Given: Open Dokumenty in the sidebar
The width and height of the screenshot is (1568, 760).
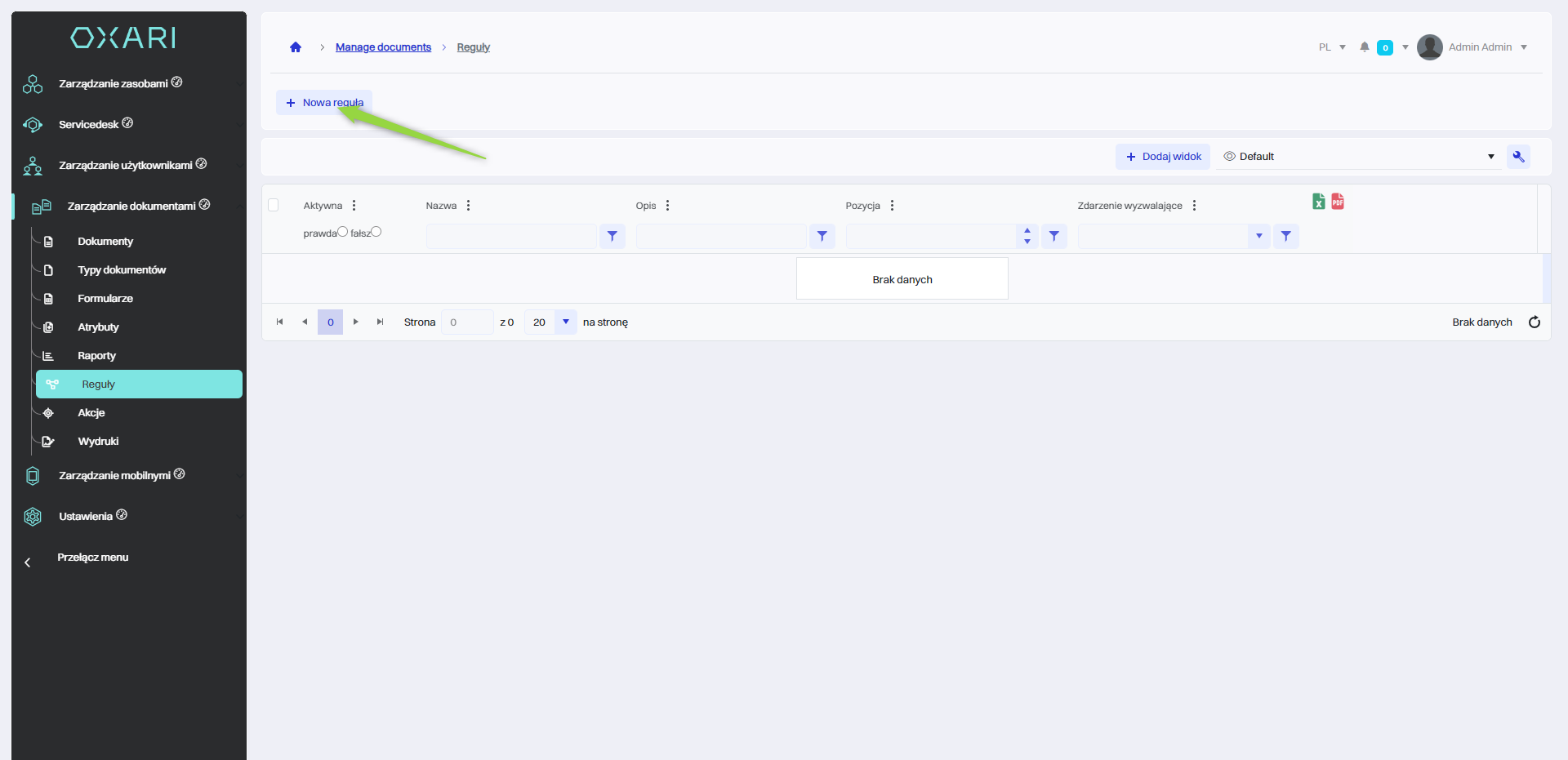Looking at the screenshot, I should click(x=105, y=242).
